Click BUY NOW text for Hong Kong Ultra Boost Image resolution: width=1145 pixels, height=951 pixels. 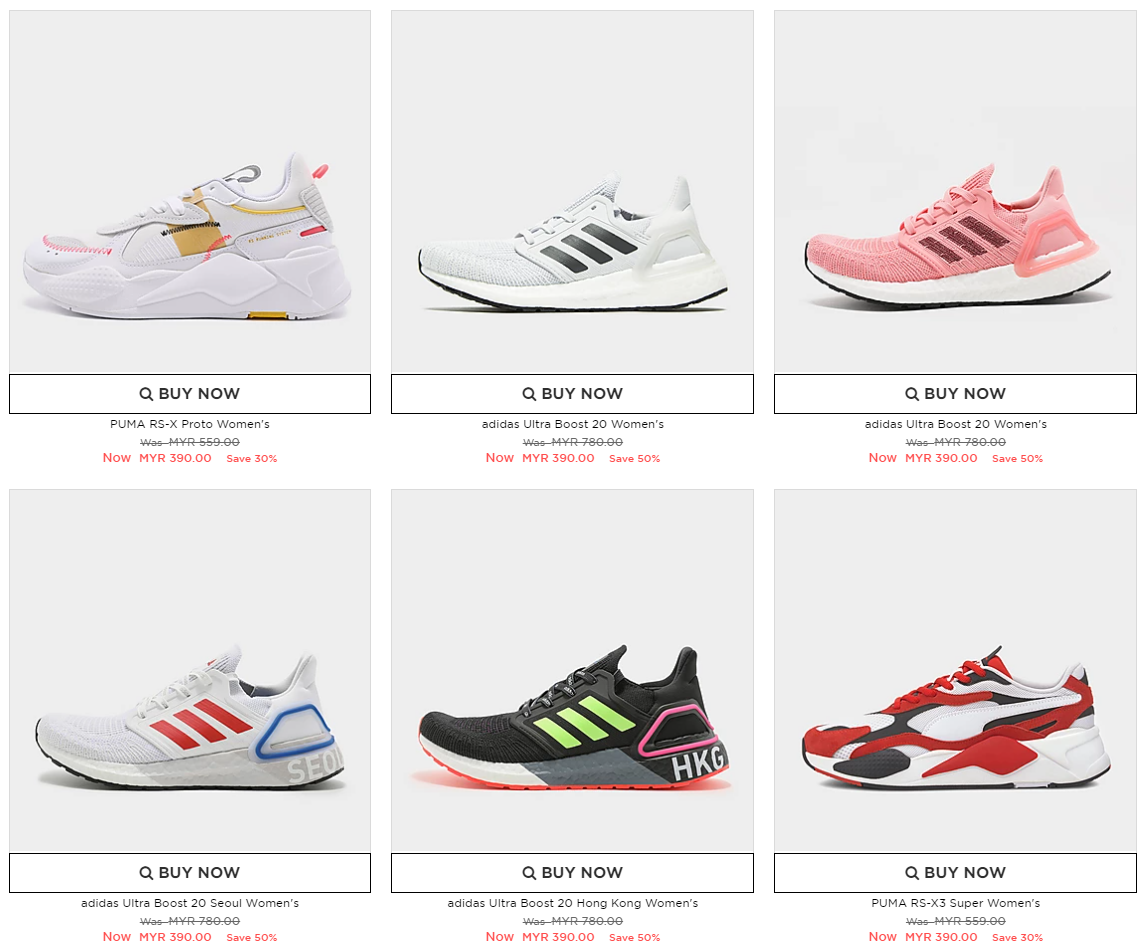(582, 873)
